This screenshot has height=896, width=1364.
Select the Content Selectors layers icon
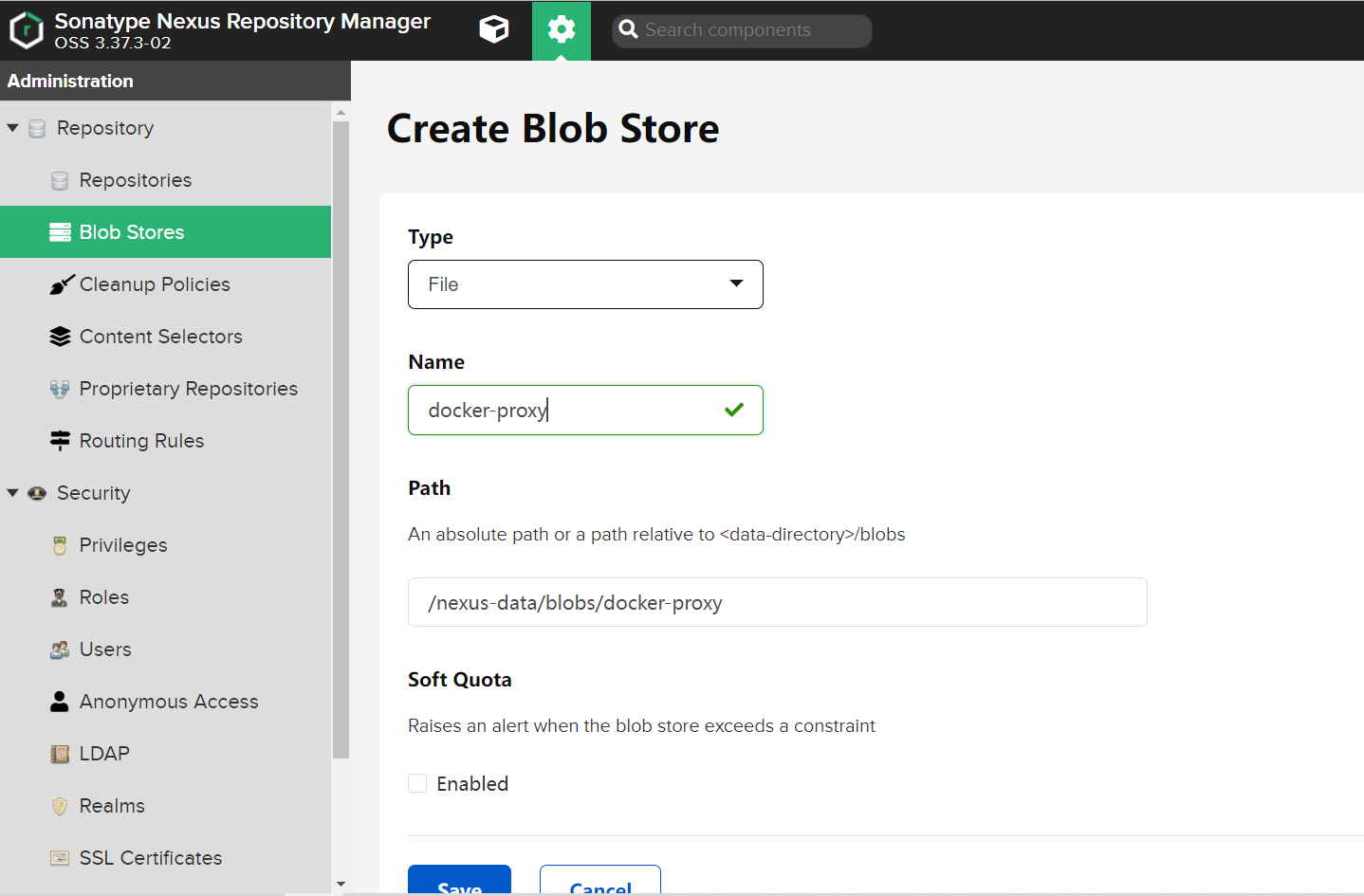click(60, 337)
